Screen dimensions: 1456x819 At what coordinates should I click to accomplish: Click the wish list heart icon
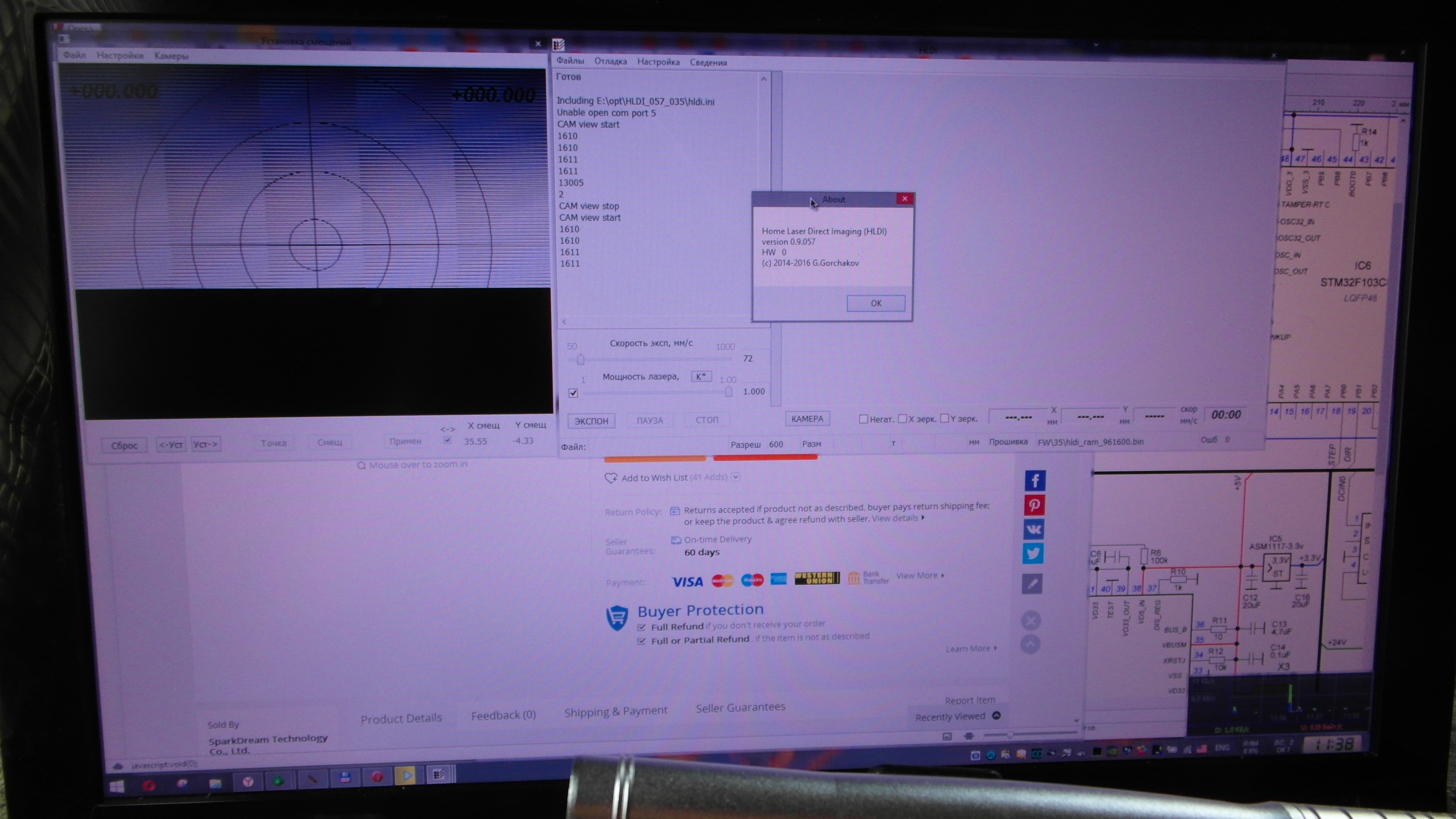(x=610, y=478)
